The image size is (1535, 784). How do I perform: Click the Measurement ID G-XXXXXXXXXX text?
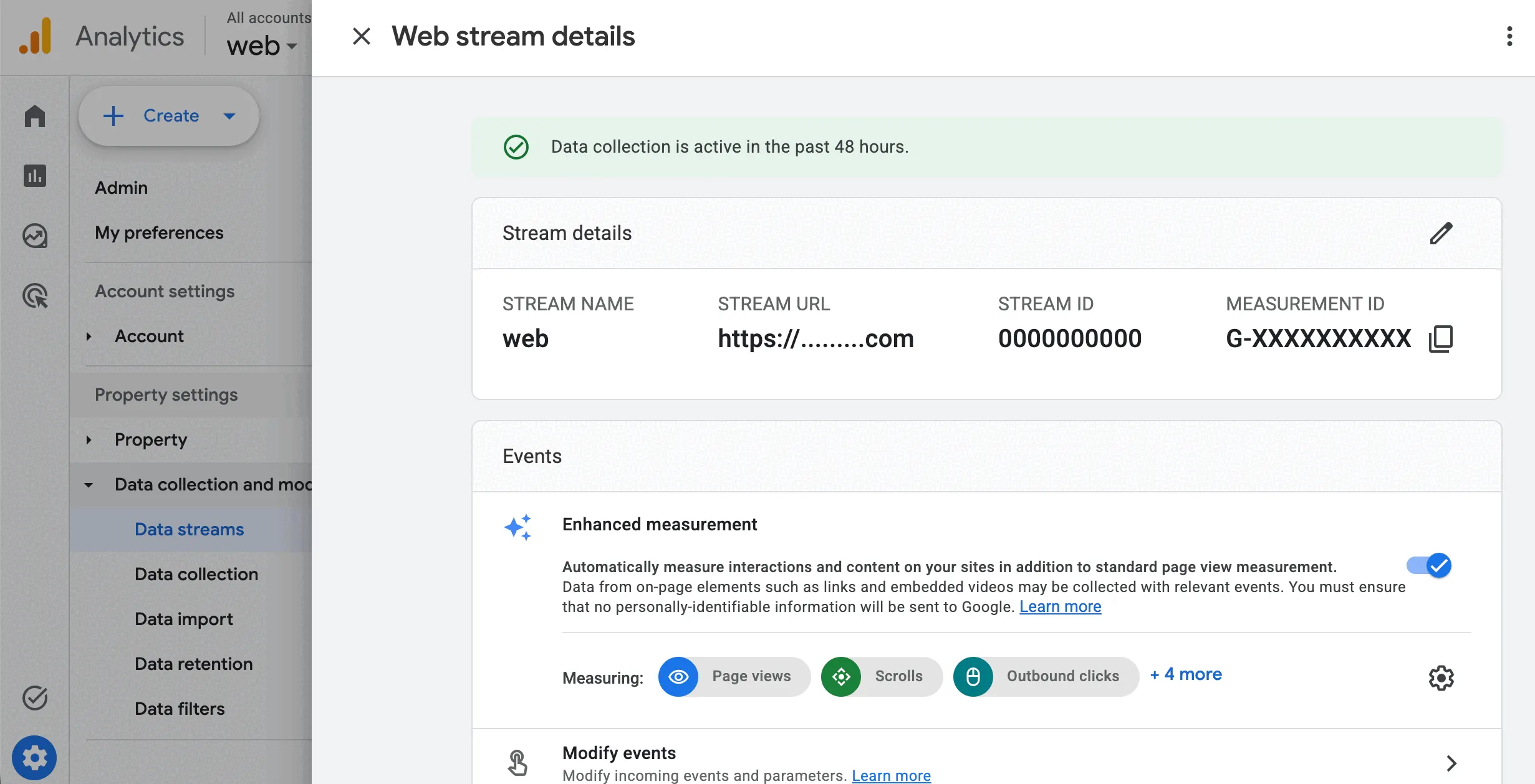pos(1319,338)
